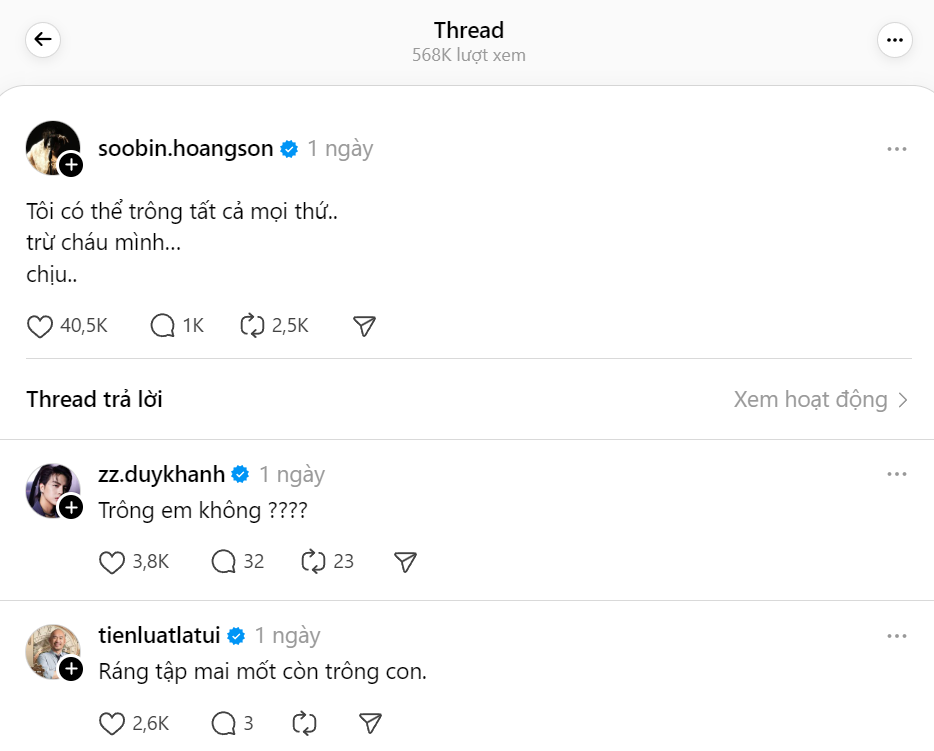Screen dimensions: 934x751
Task: Open the three-dot menu on soobin.hoangson's post
Action: point(895,148)
